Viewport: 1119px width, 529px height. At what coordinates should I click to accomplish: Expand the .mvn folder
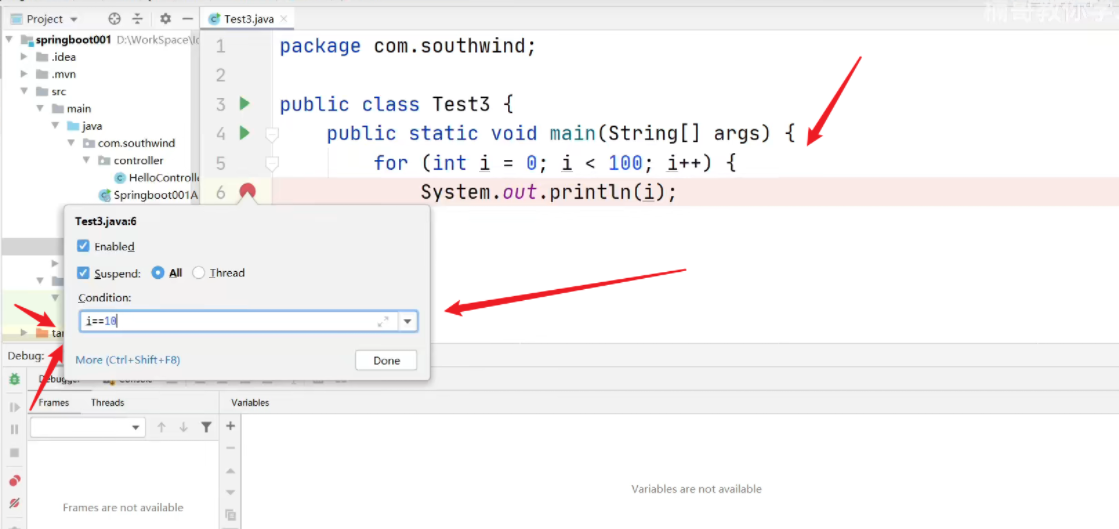pos(24,74)
